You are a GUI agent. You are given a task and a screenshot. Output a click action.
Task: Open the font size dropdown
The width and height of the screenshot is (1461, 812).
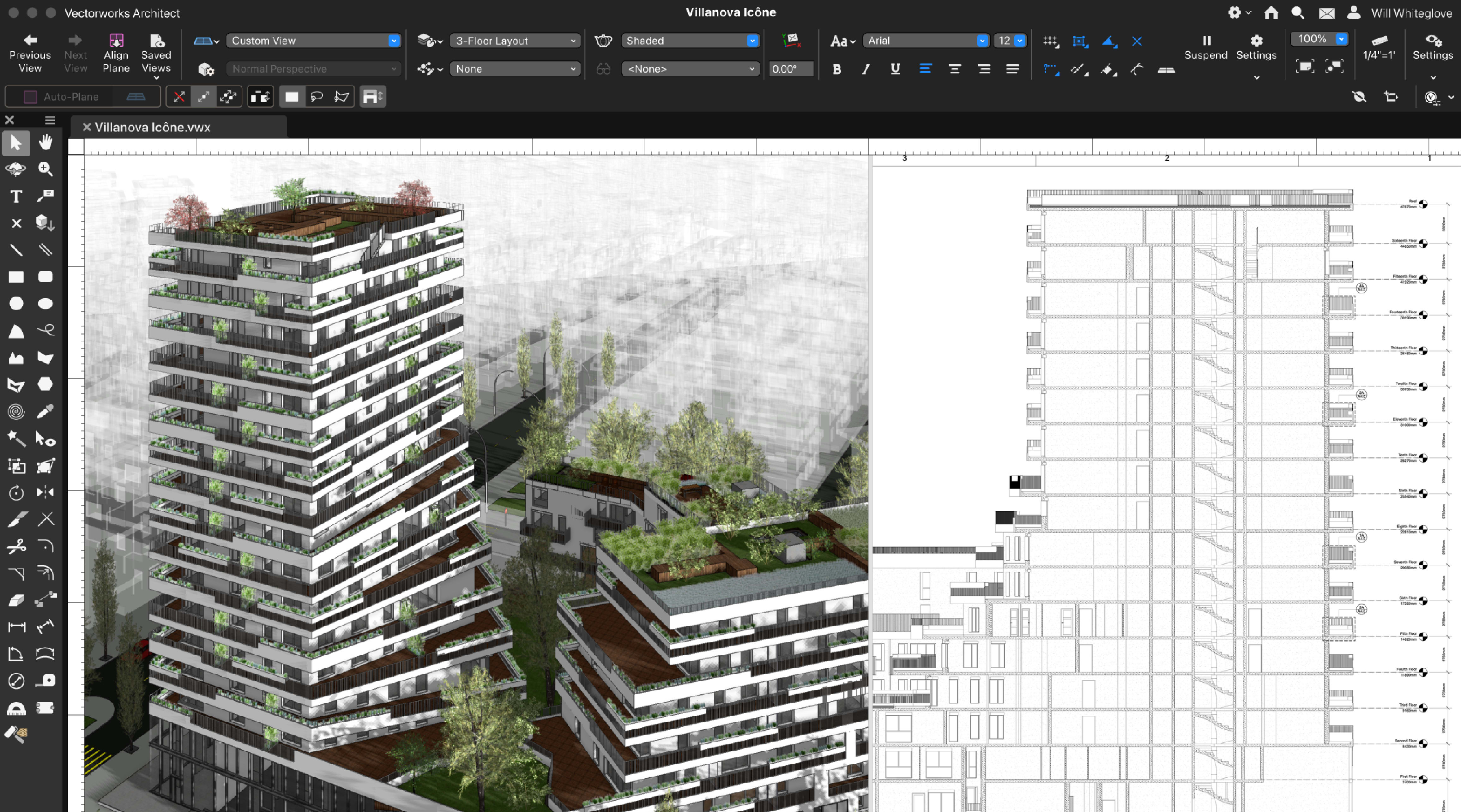(1019, 40)
